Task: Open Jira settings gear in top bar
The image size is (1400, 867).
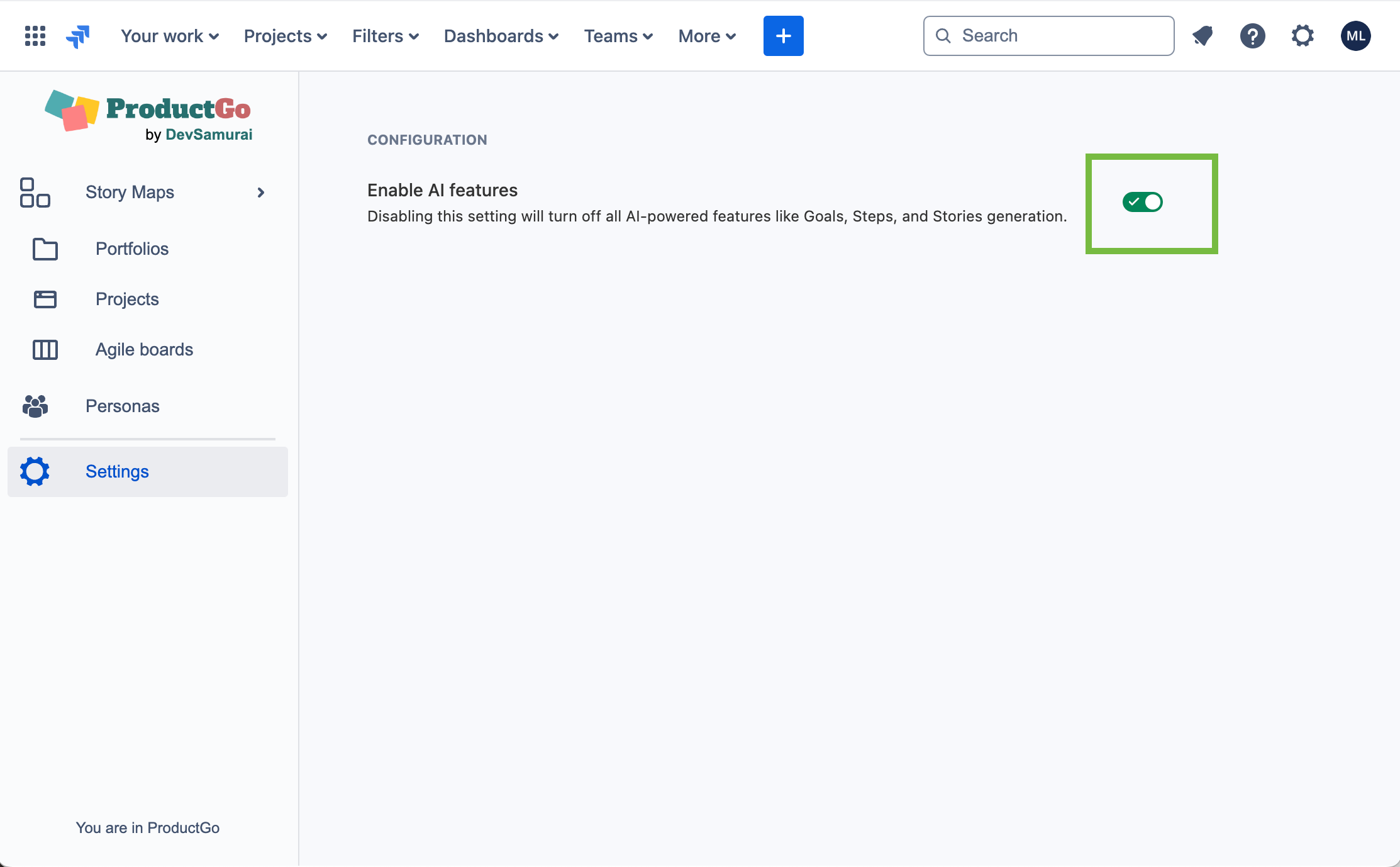Action: click(1303, 36)
